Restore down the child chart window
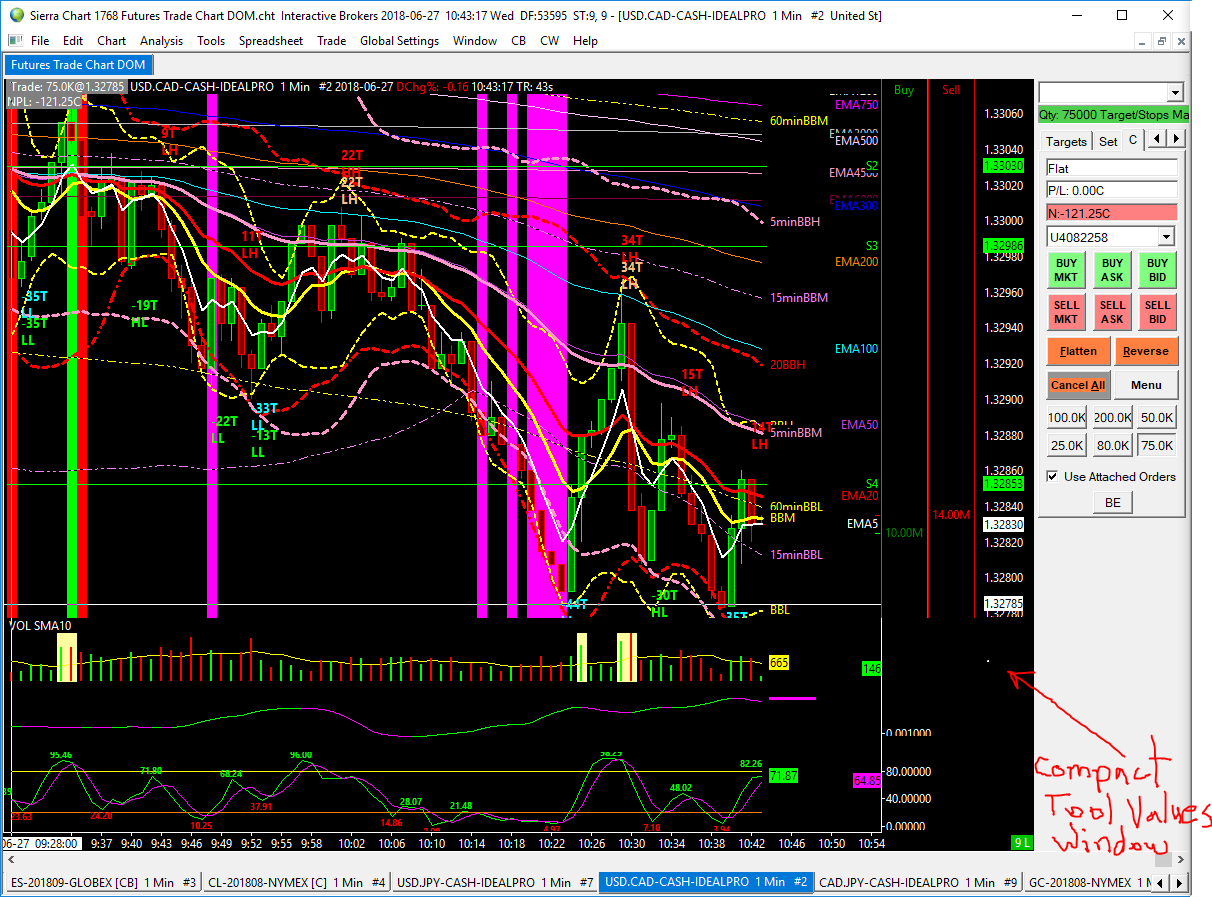This screenshot has height=897, width=1212. click(x=1161, y=40)
